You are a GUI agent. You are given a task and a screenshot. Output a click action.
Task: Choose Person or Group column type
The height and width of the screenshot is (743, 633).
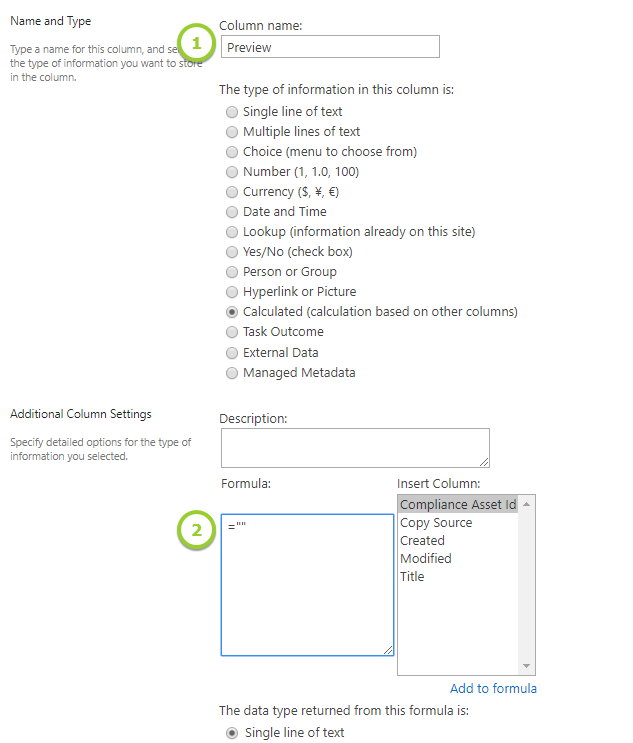(232, 272)
